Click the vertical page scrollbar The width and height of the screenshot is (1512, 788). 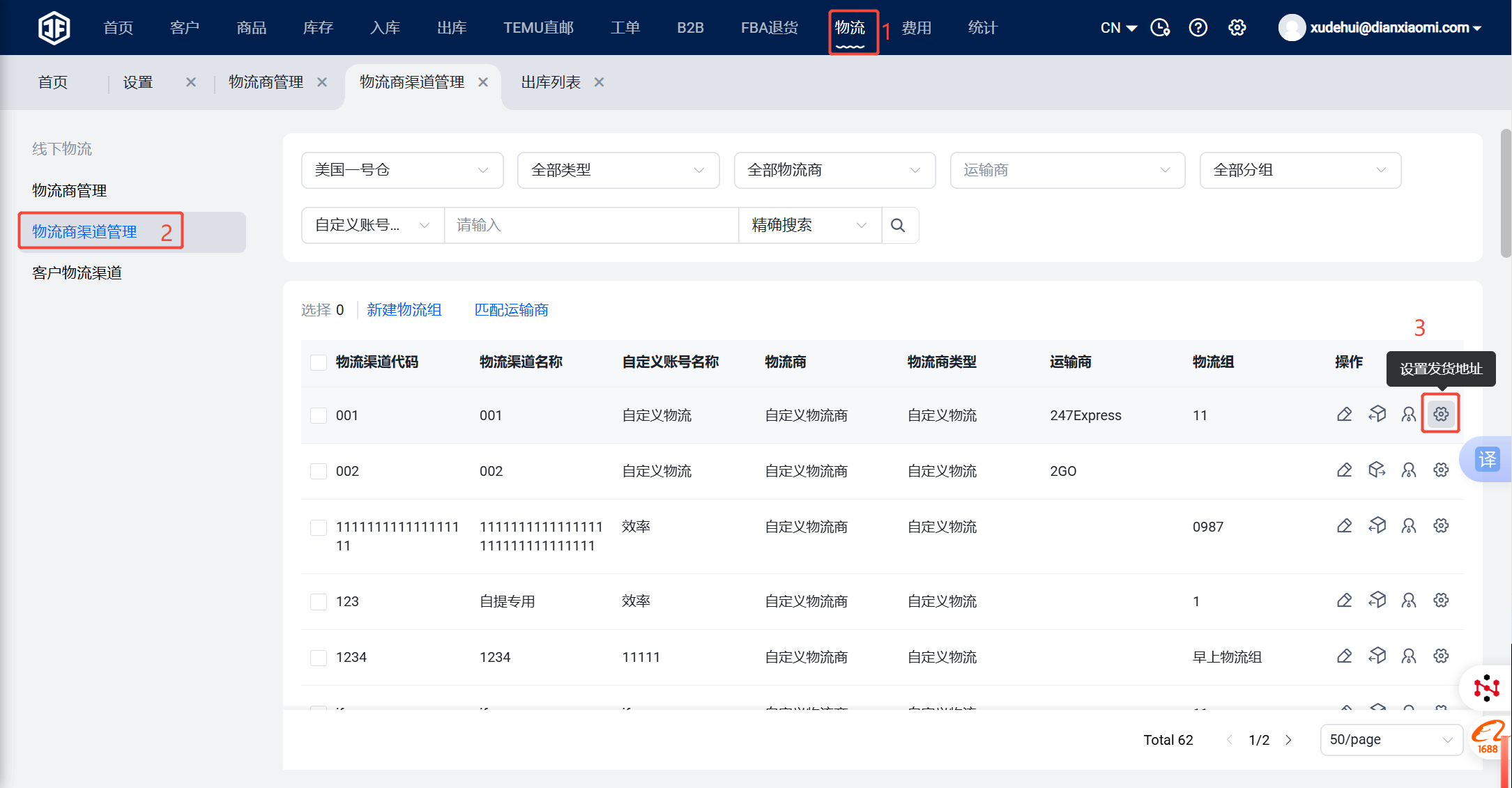click(1506, 194)
